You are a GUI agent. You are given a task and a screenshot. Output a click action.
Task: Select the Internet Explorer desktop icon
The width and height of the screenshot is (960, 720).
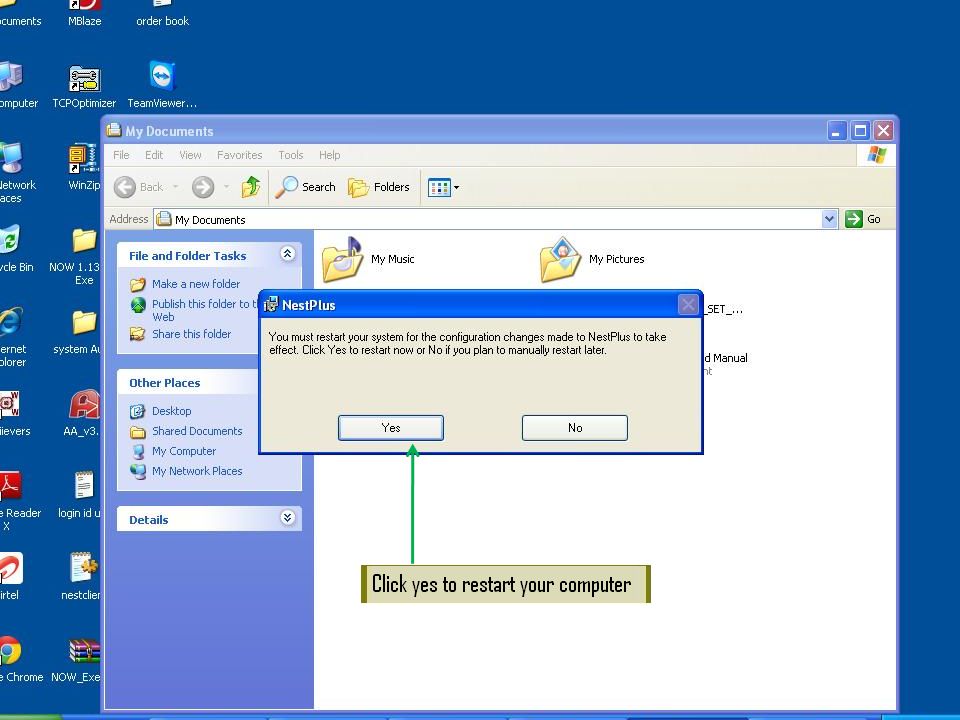coord(12,337)
